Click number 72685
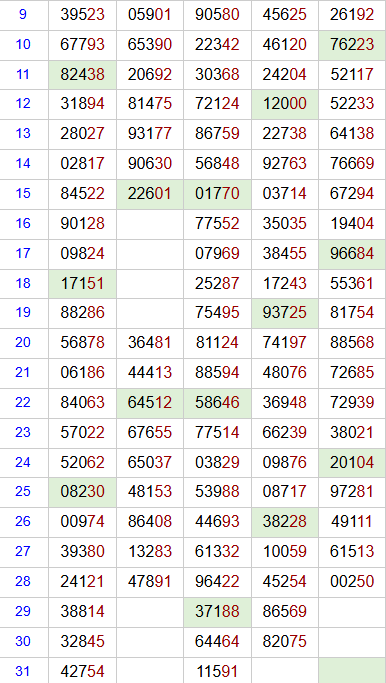This screenshot has height=683, width=386. (x=352, y=373)
